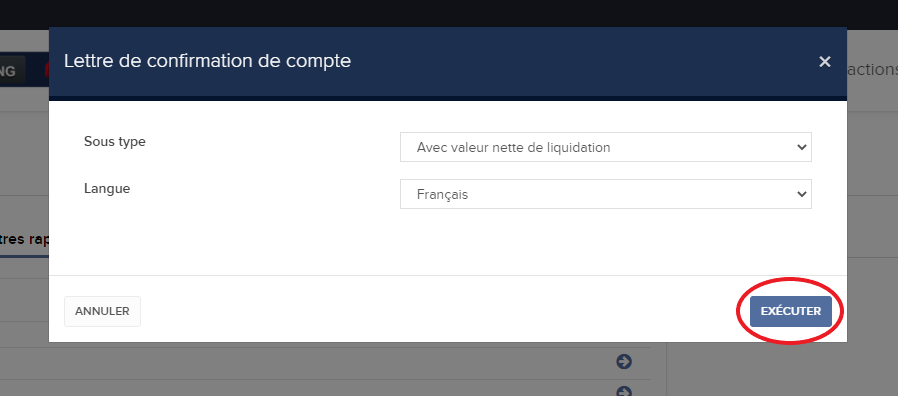Image resolution: width=898 pixels, height=396 pixels.
Task: Click the 'actions' text behind the dialog
Action: pyautogui.click(x=872, y=69)
